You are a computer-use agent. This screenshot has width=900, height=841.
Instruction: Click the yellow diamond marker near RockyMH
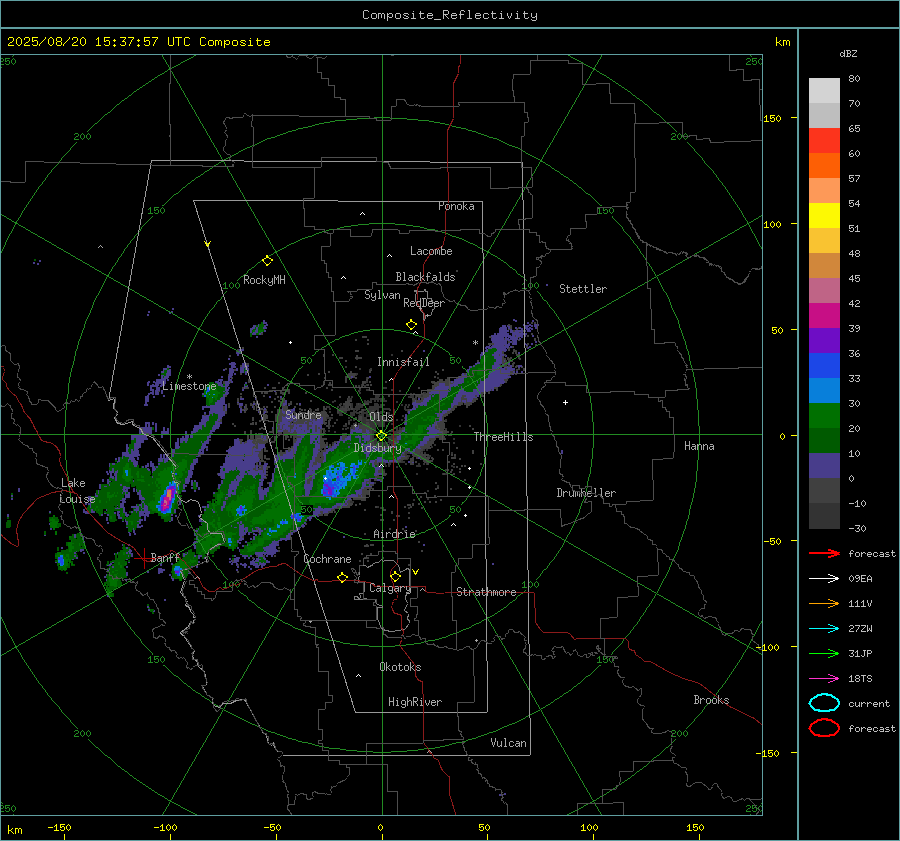coord(267,261)
